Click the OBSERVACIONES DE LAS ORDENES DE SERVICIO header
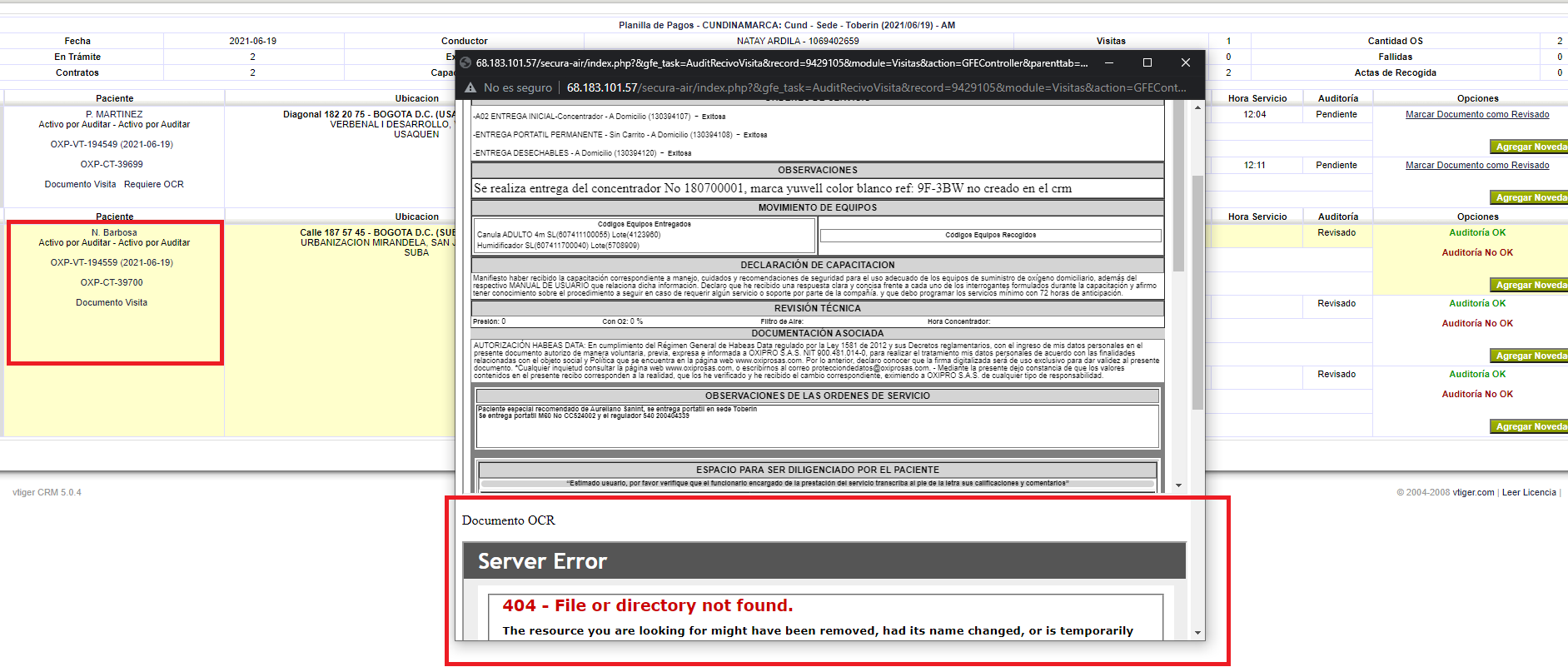This screenshot has width=1568, height=672. 818,396
